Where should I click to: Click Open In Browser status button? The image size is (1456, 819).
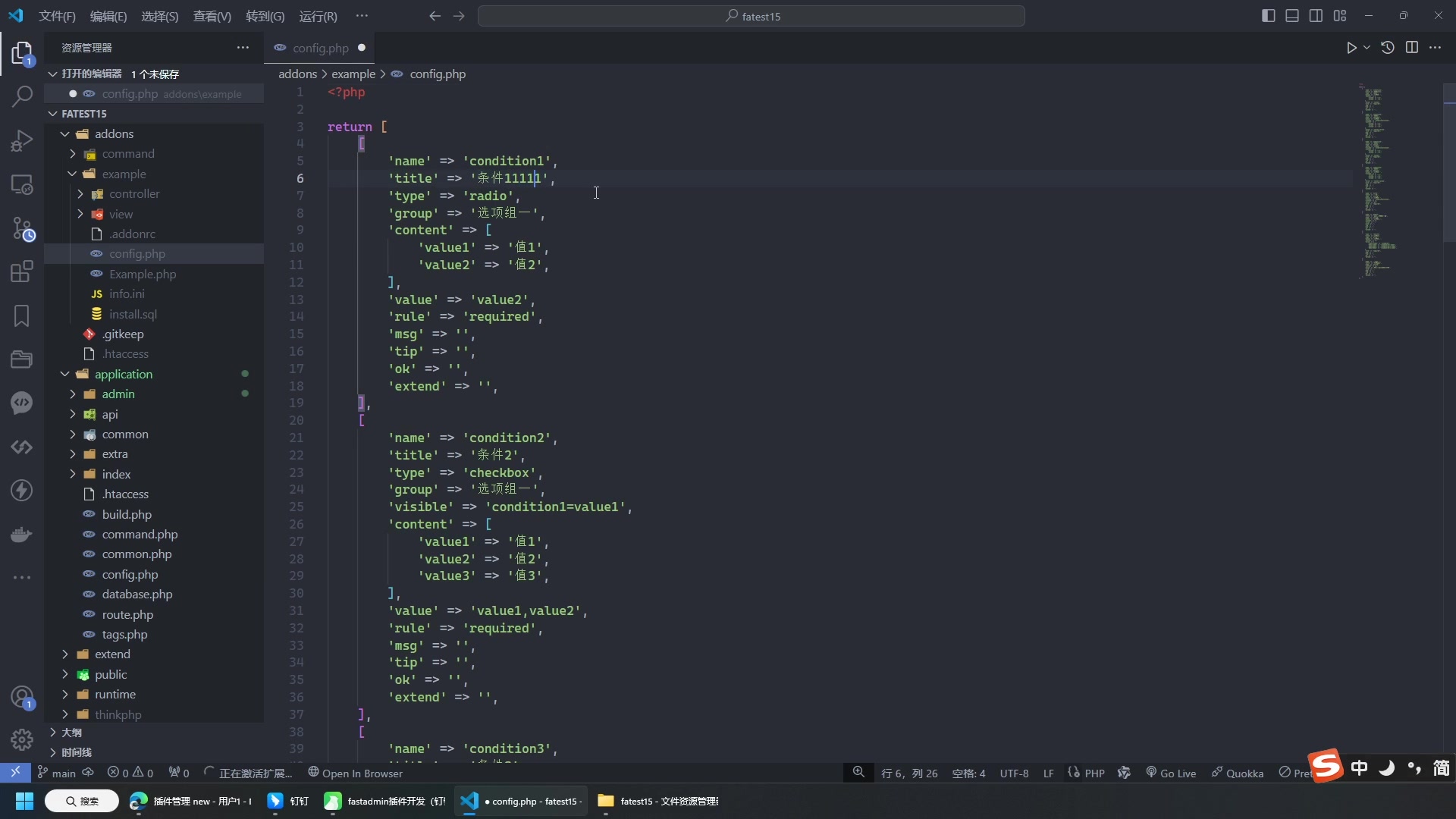355,773
